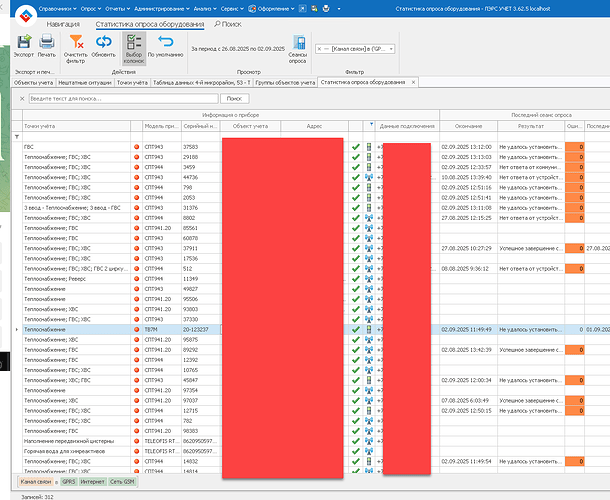Click Оформление palette icon in menu bar
This screenshot has width=610, height=500.
point(252,9)
